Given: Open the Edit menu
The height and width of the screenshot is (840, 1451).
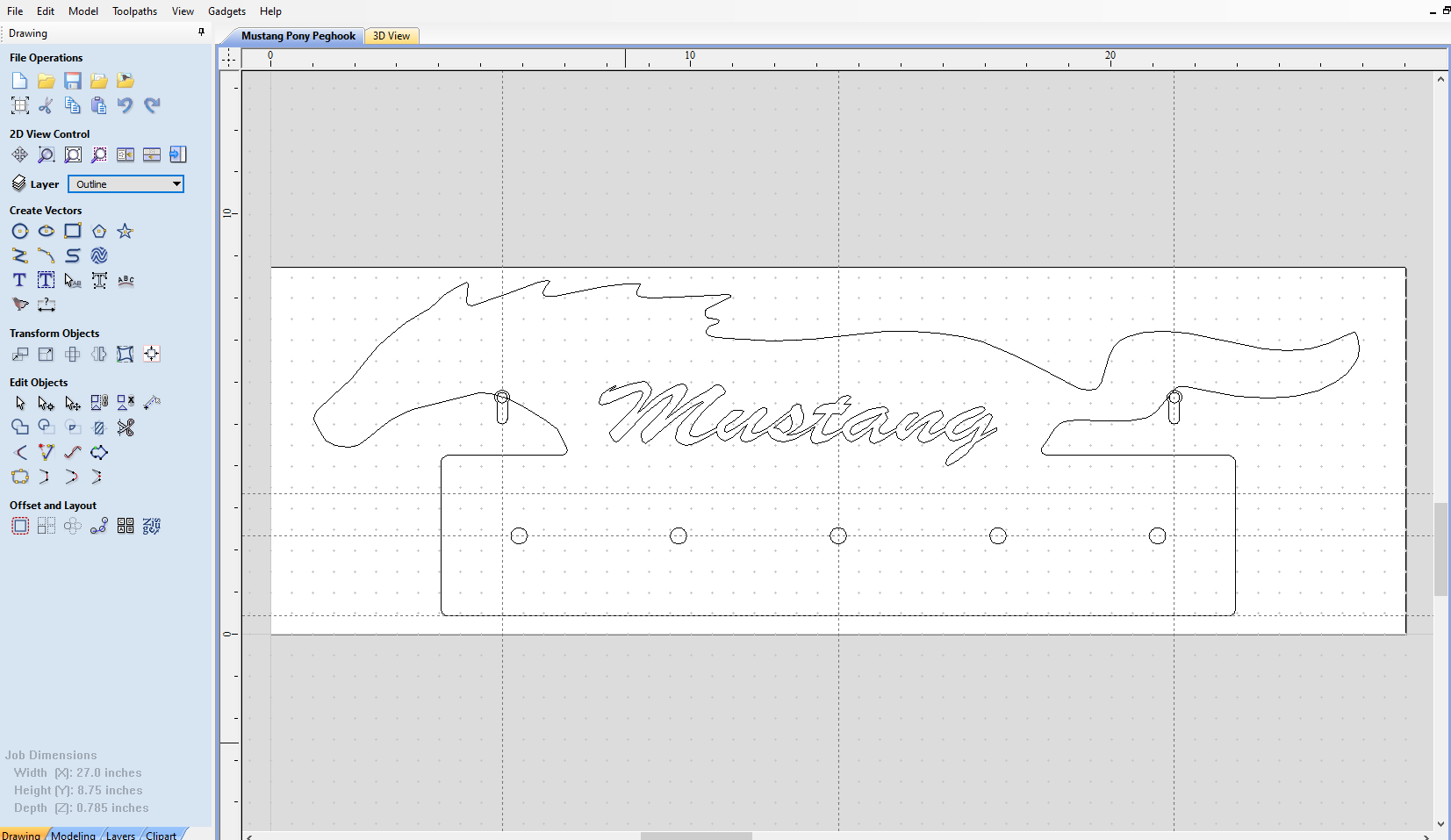Looking at the screenshot, I should [46, 11].
